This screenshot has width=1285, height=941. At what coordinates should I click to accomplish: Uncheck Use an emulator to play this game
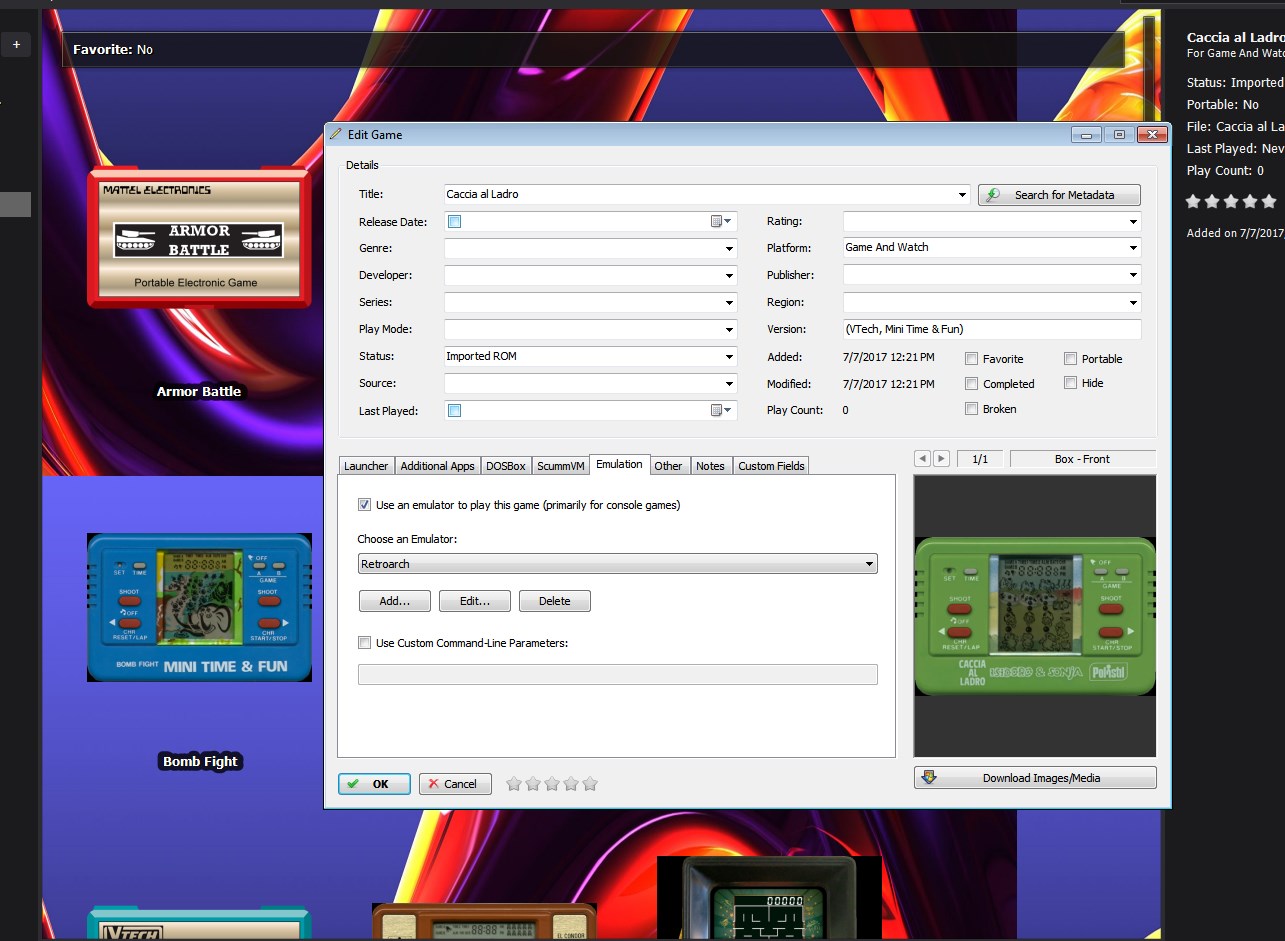tap(364, 505)
